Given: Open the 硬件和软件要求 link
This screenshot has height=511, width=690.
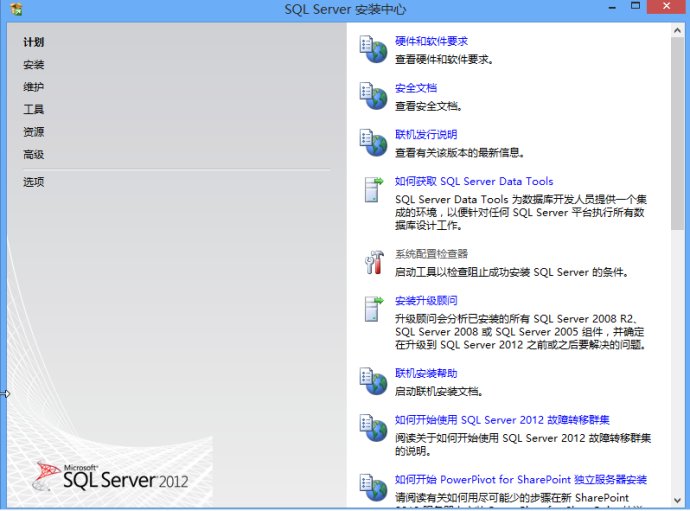Looking at the screenshot, I should coord(431,42).
